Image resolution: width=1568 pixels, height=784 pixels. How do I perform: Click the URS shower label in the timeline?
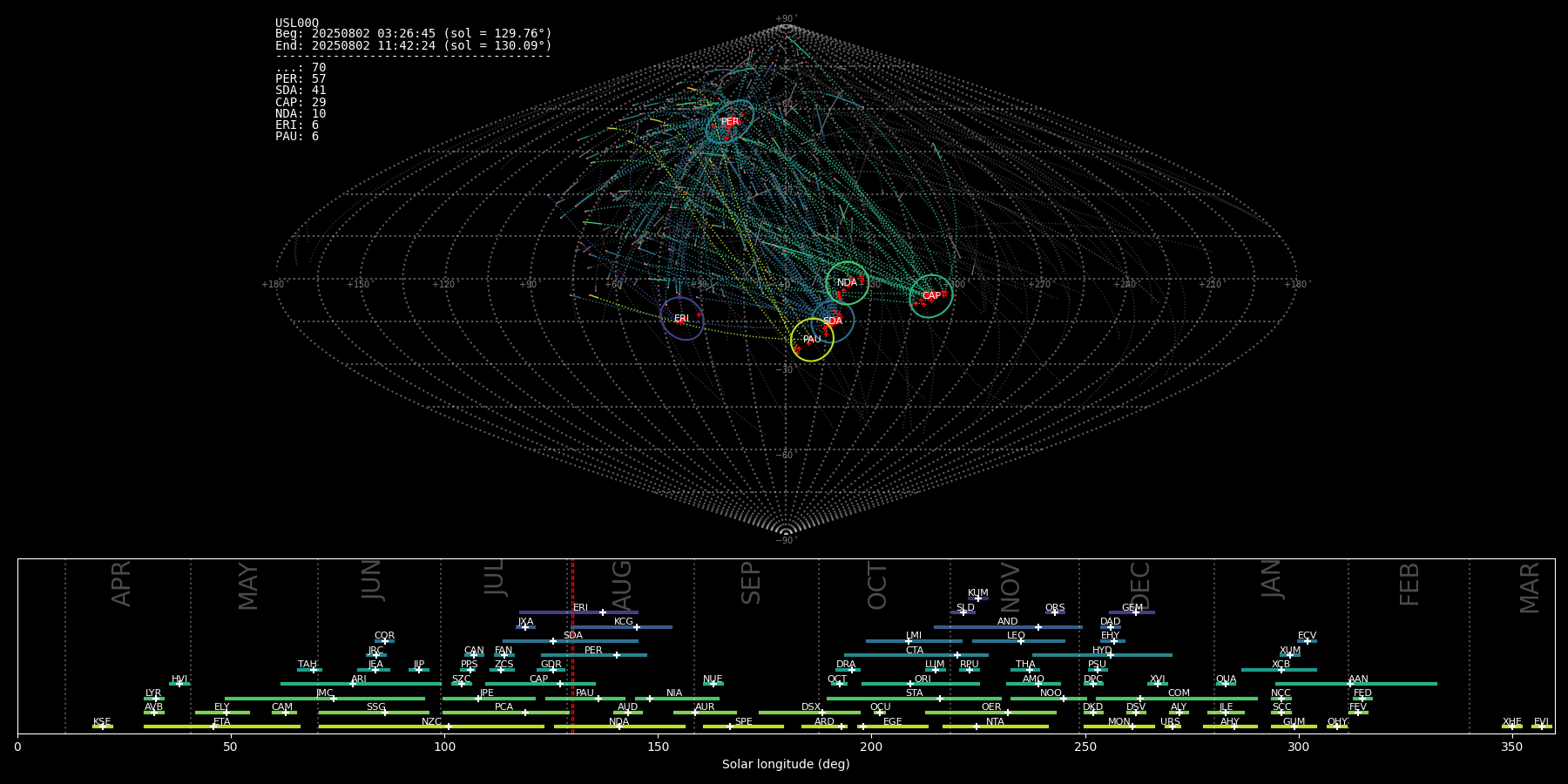click(x=1170, y=722)
